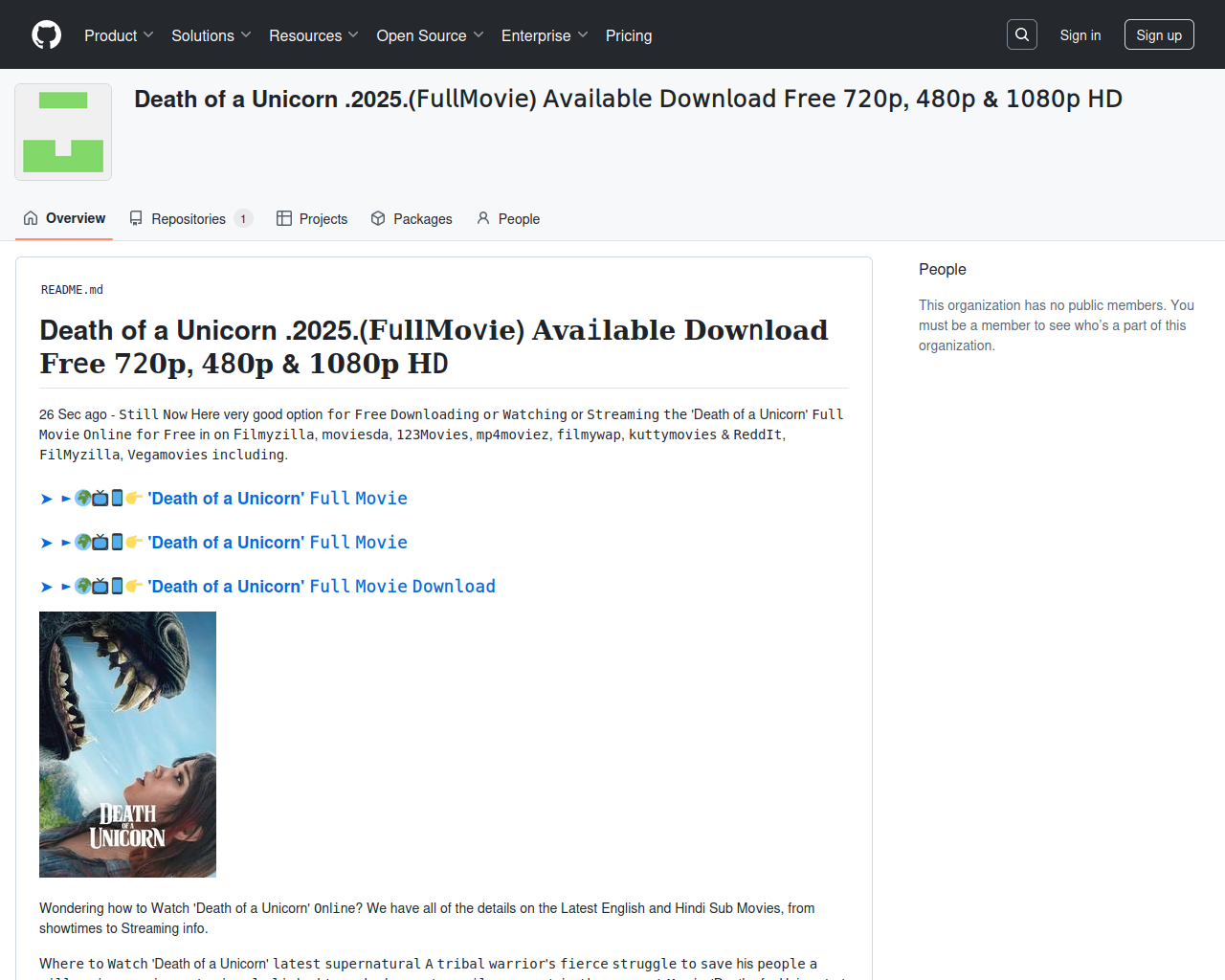
Task: Click the Death of a Unicorn poster image
Action: [x=127, y=745]
